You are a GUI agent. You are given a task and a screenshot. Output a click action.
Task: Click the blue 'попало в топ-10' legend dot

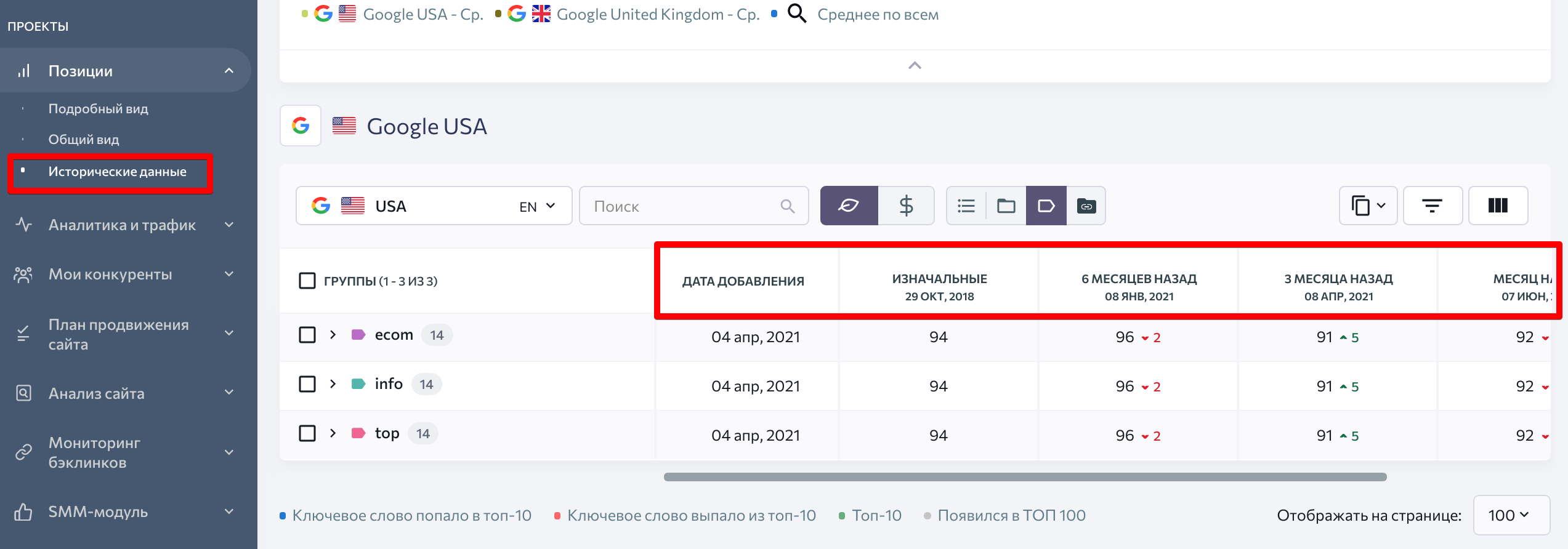[283, 516]
